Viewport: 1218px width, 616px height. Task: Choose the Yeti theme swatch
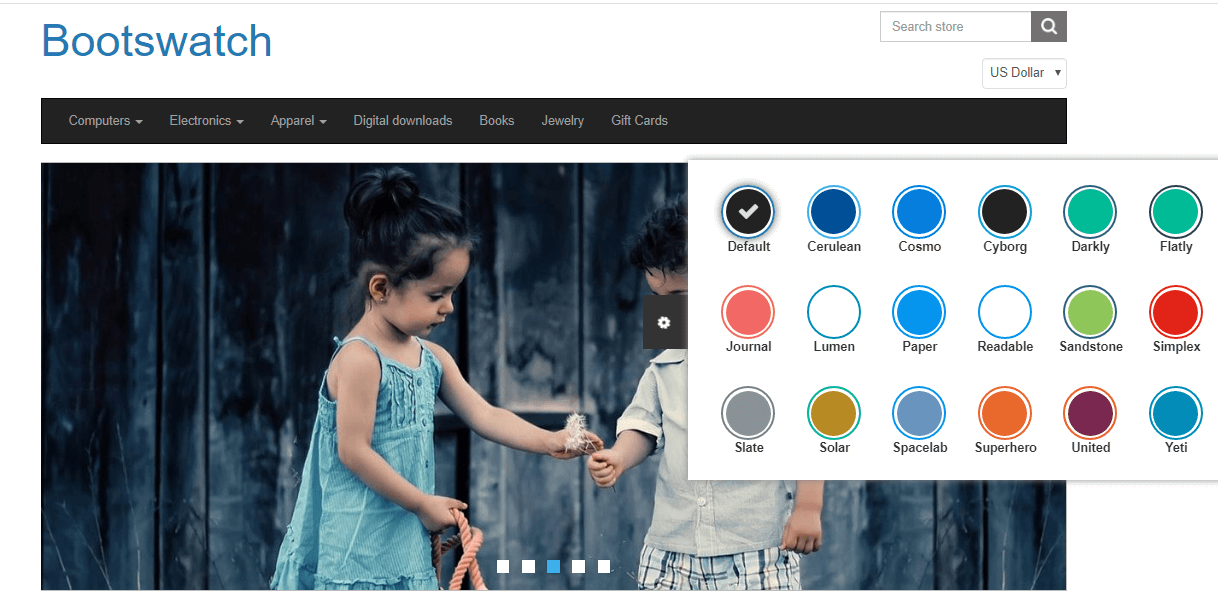pyautogui.click(x=1176, y=412)
